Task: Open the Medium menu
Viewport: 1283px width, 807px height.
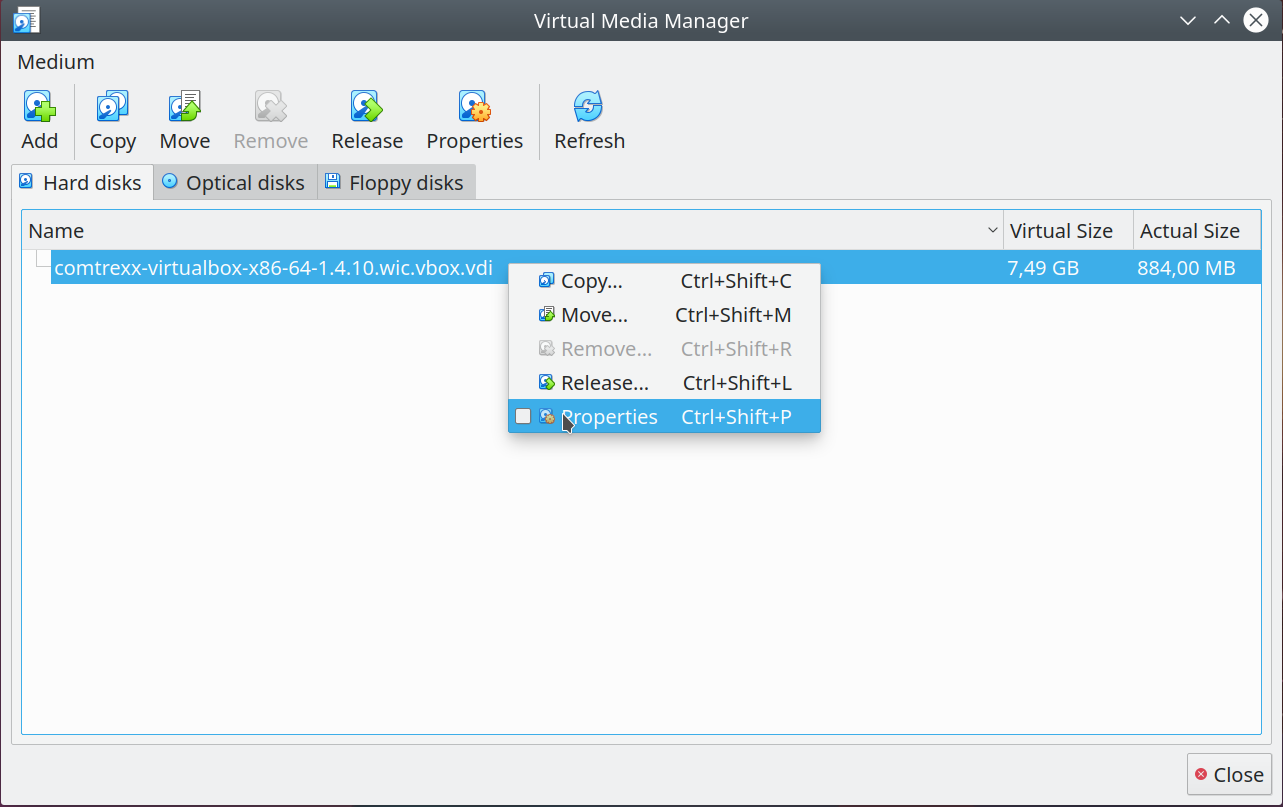Action: [x=56, y=62]
